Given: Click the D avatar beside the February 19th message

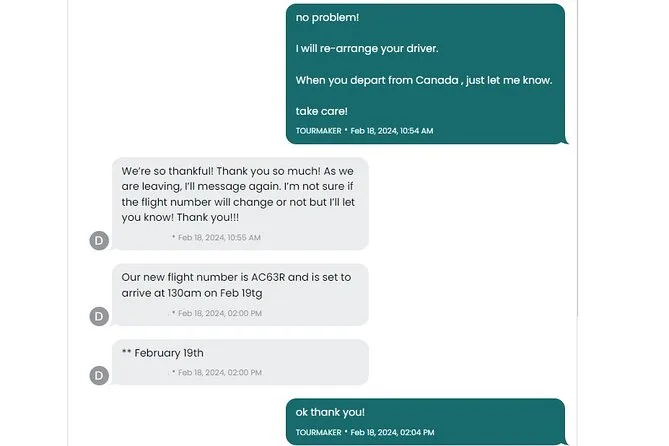Looking at the screenshot, I should (x=99, y=375).
